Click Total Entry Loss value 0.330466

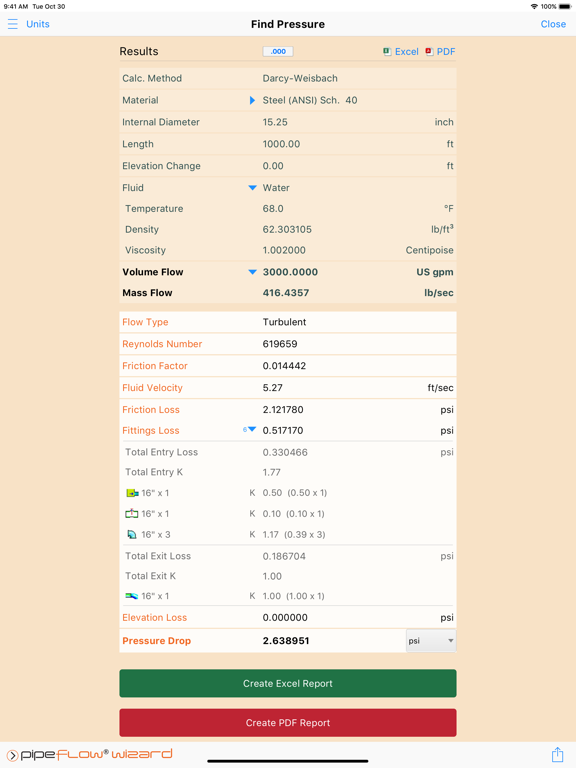click(x=285, y=452)
